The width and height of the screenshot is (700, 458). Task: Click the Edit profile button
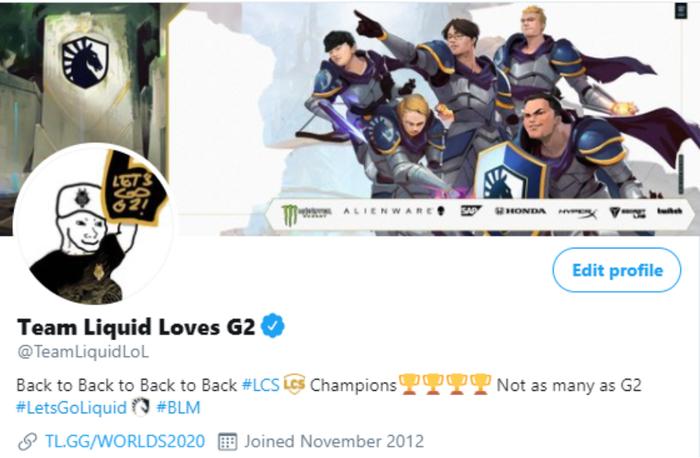point(617,270)
